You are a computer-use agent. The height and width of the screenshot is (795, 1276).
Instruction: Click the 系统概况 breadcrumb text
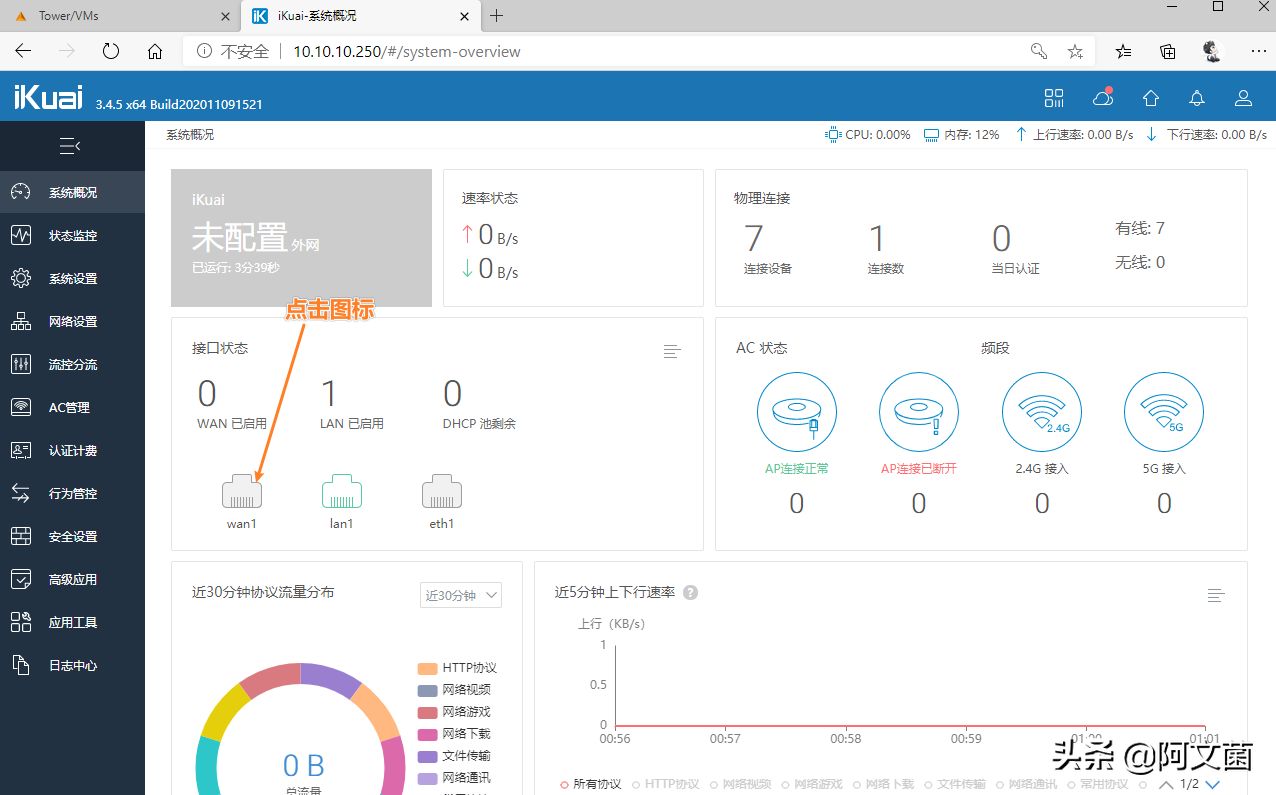[190, 134]
